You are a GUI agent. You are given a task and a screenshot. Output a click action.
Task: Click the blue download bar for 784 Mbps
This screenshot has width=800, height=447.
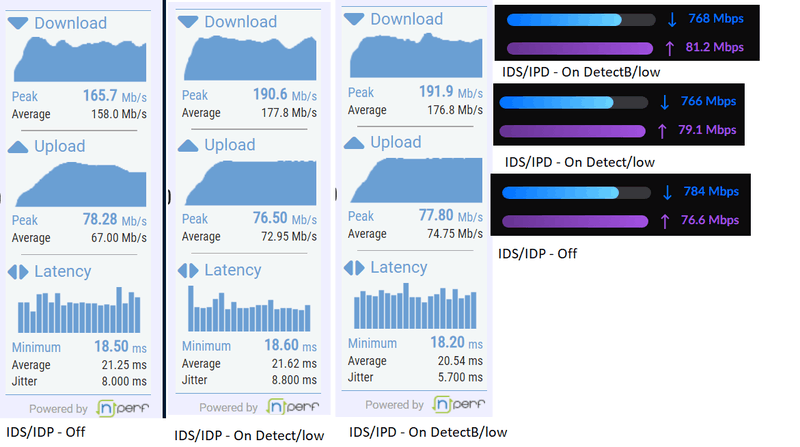[x=576, y=193]
